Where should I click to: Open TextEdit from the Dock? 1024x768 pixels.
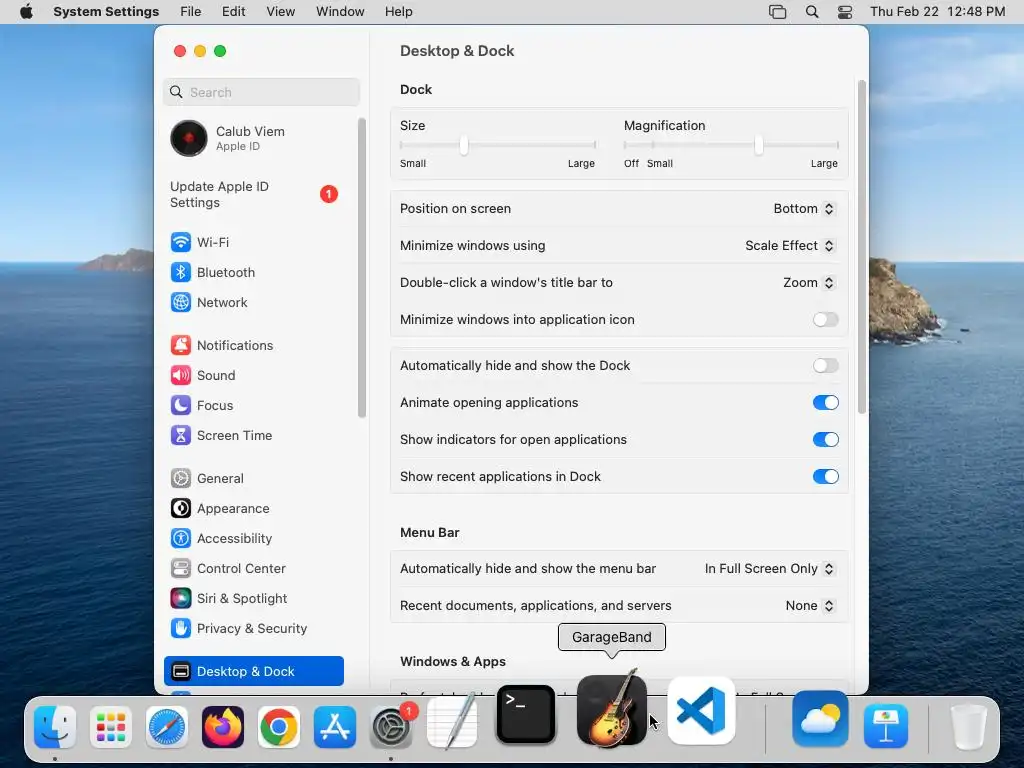(x=452, y=722)
